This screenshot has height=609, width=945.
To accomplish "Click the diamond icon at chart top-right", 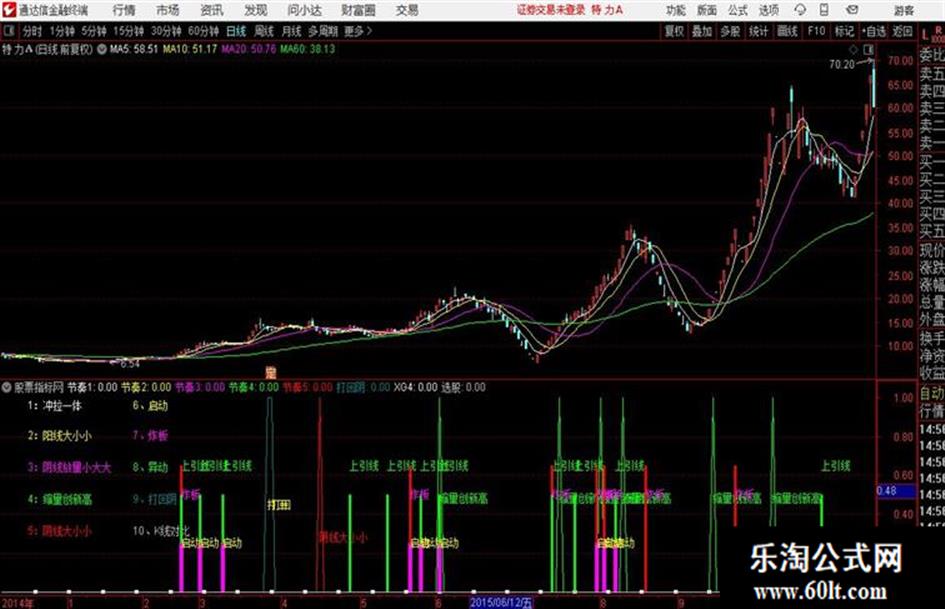I will [x=853, y=49].
